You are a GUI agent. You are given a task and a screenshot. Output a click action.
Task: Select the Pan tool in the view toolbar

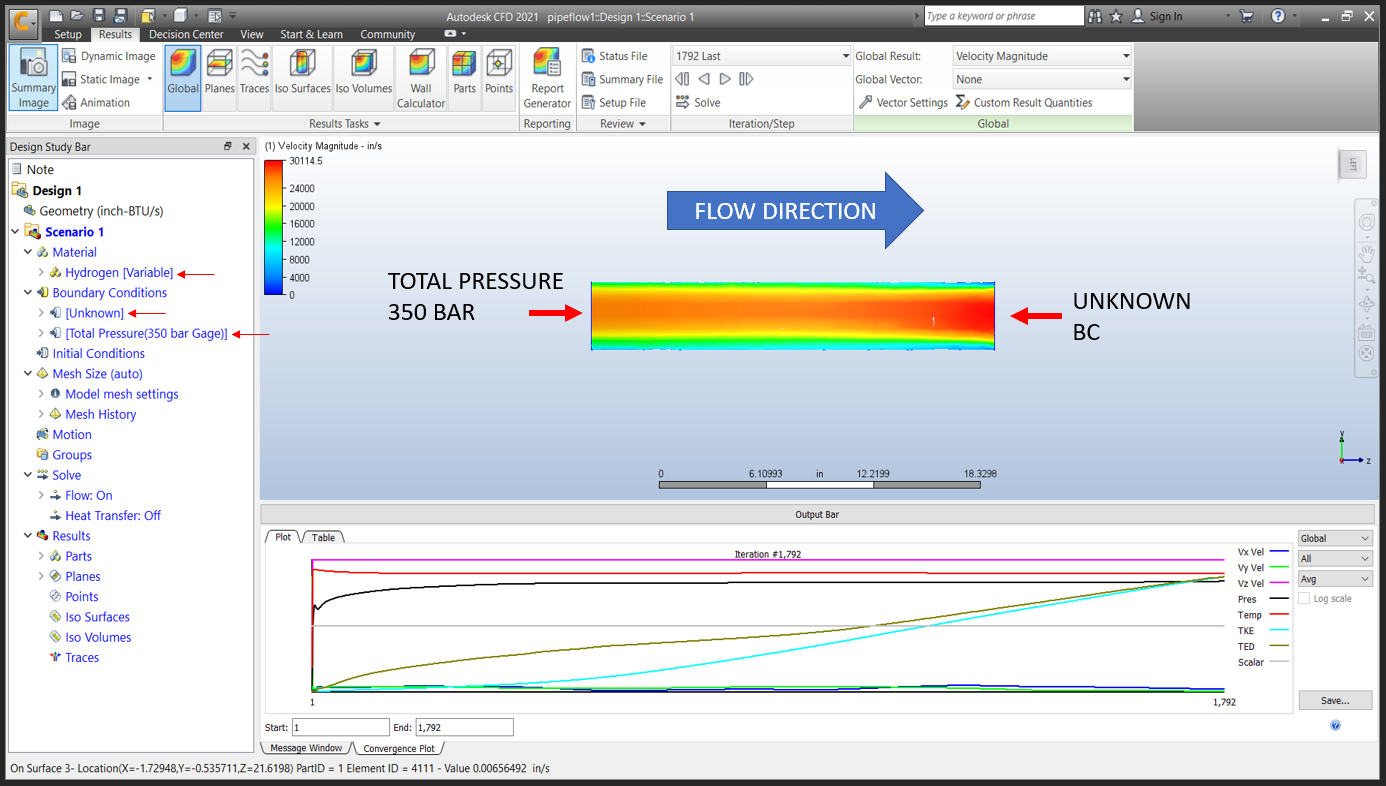pos(1365,253)
